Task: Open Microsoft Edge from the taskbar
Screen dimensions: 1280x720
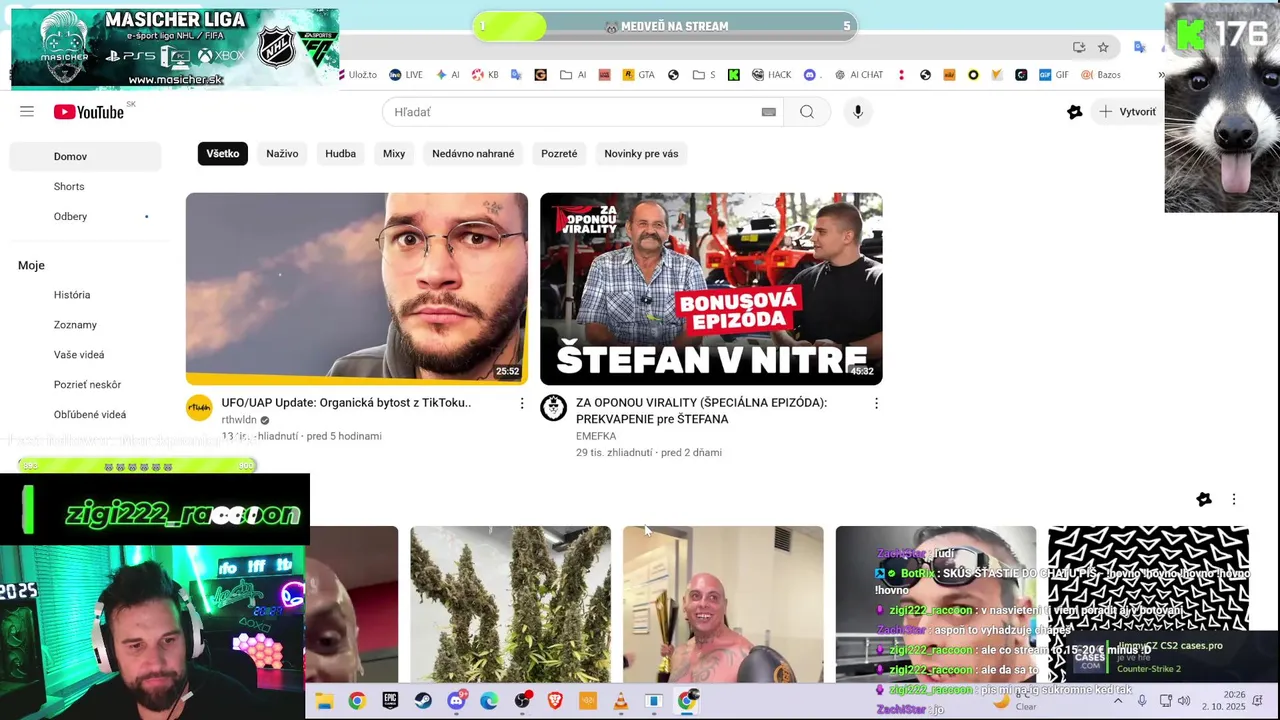Action: click(x=489, y=701)
